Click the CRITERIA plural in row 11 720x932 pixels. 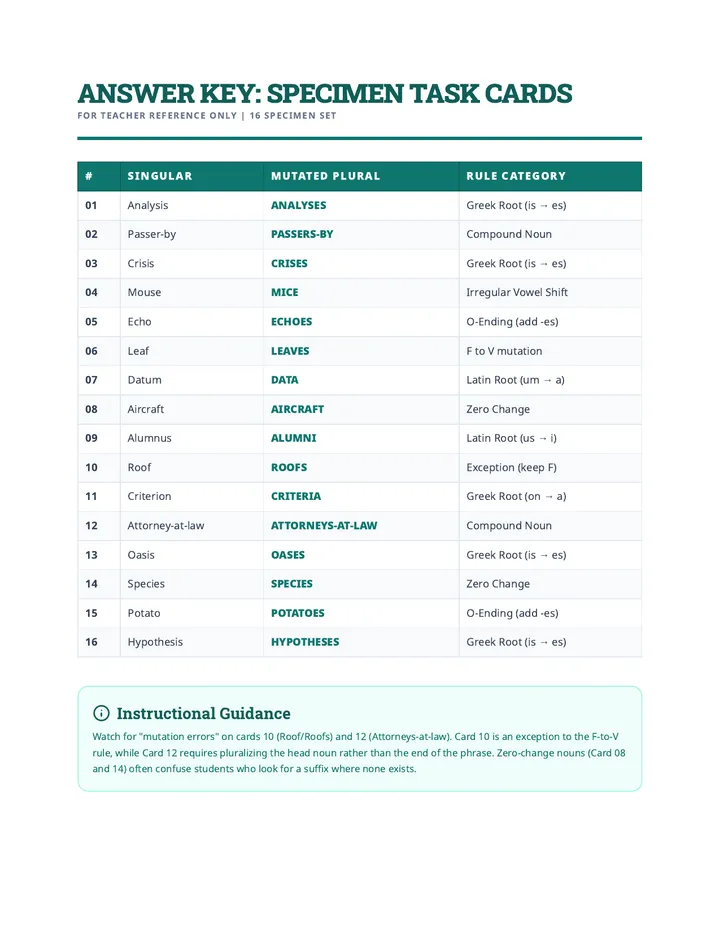click(x=295, y=496)
